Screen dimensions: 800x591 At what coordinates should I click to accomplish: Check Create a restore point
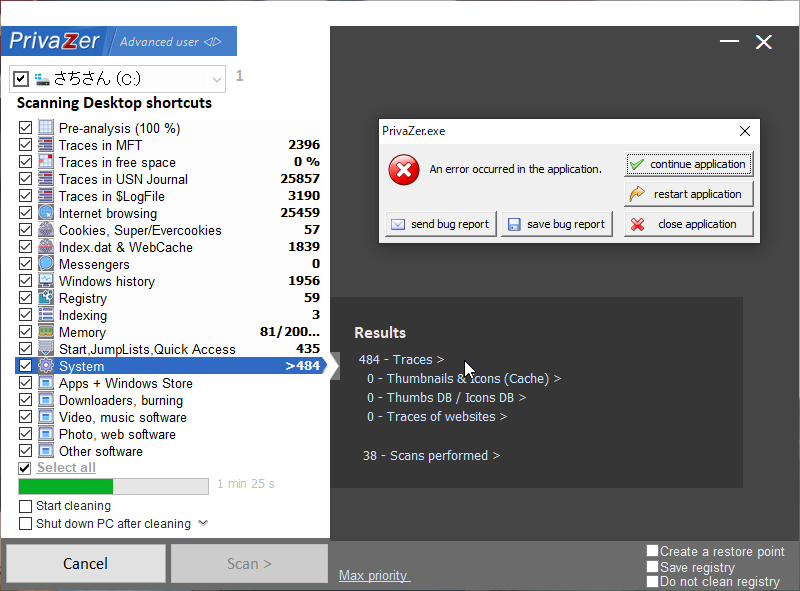[653, 551]
